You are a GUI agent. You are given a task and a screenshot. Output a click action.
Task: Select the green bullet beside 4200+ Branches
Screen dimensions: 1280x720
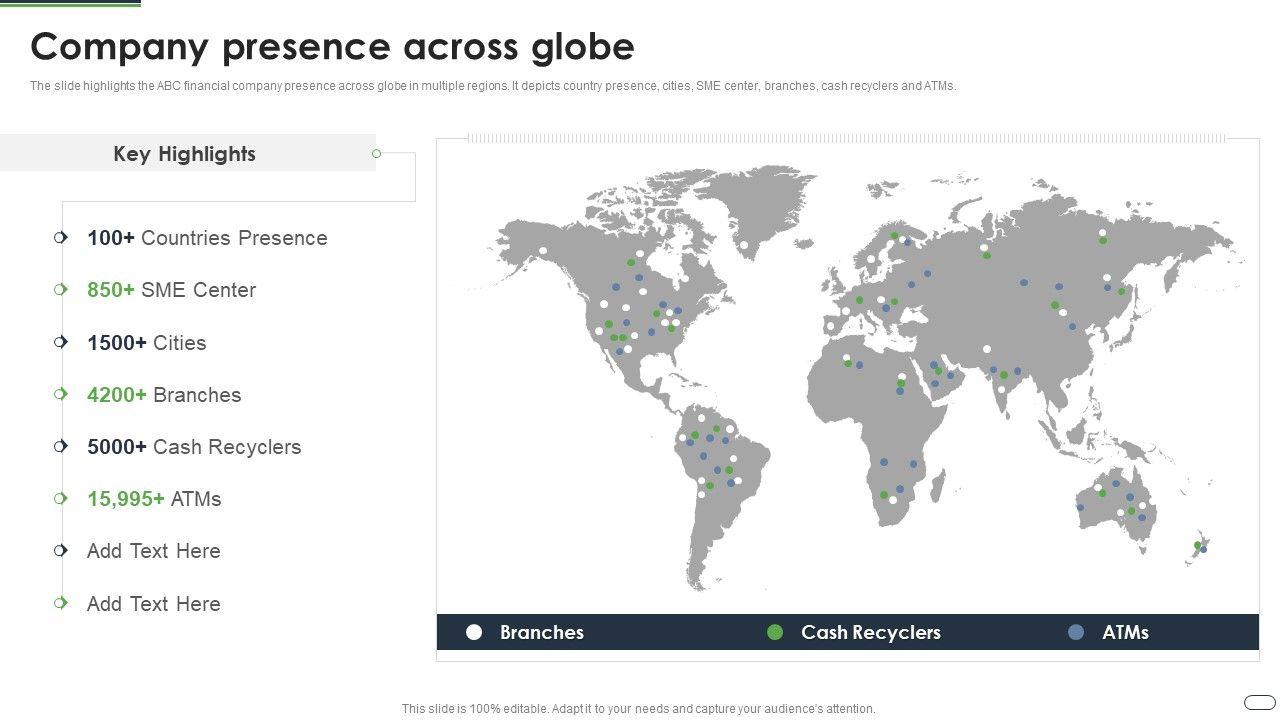61,394
